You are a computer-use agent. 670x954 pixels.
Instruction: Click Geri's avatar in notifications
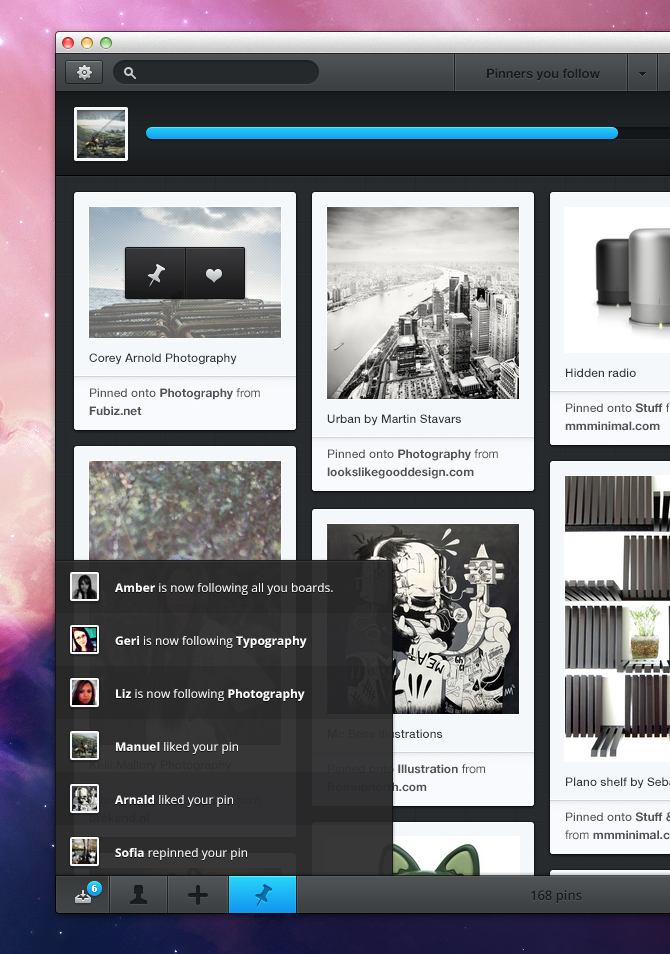(85, 640)
